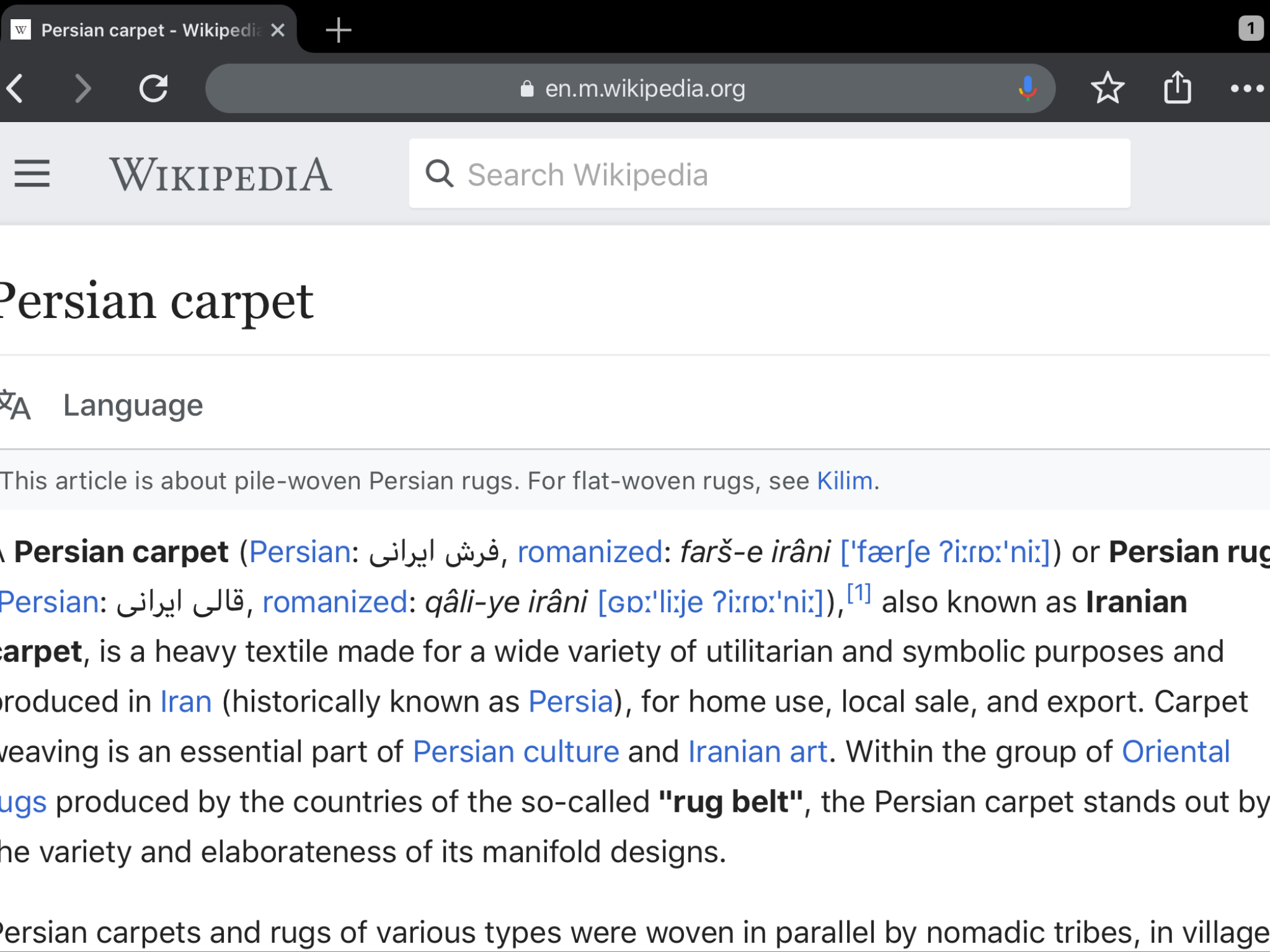Viewport: 1270px width, 952px height.
Task: Click the Persian carpet page heading
Action: pyautogui.click(x=156, y=302)
